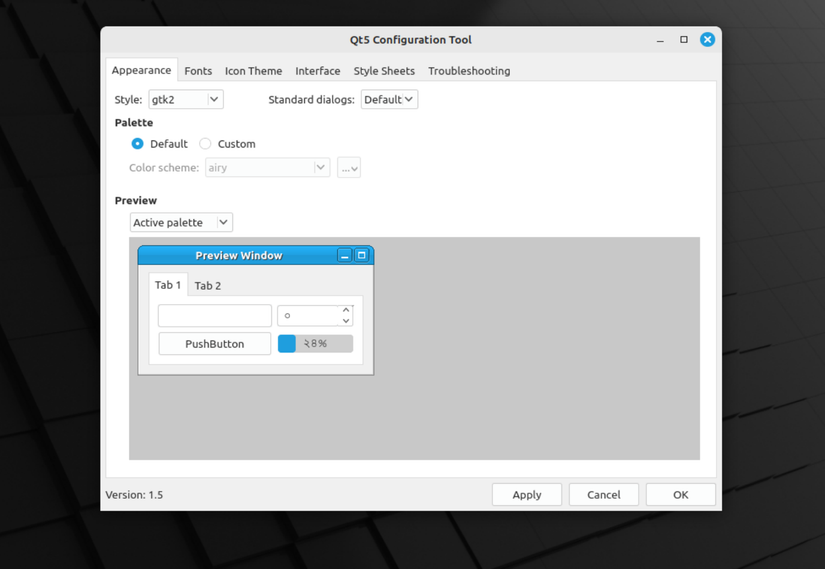Click the Preview Window maximize icon
The width and height of the screenshot is (825, 569).
coord(361,255)
